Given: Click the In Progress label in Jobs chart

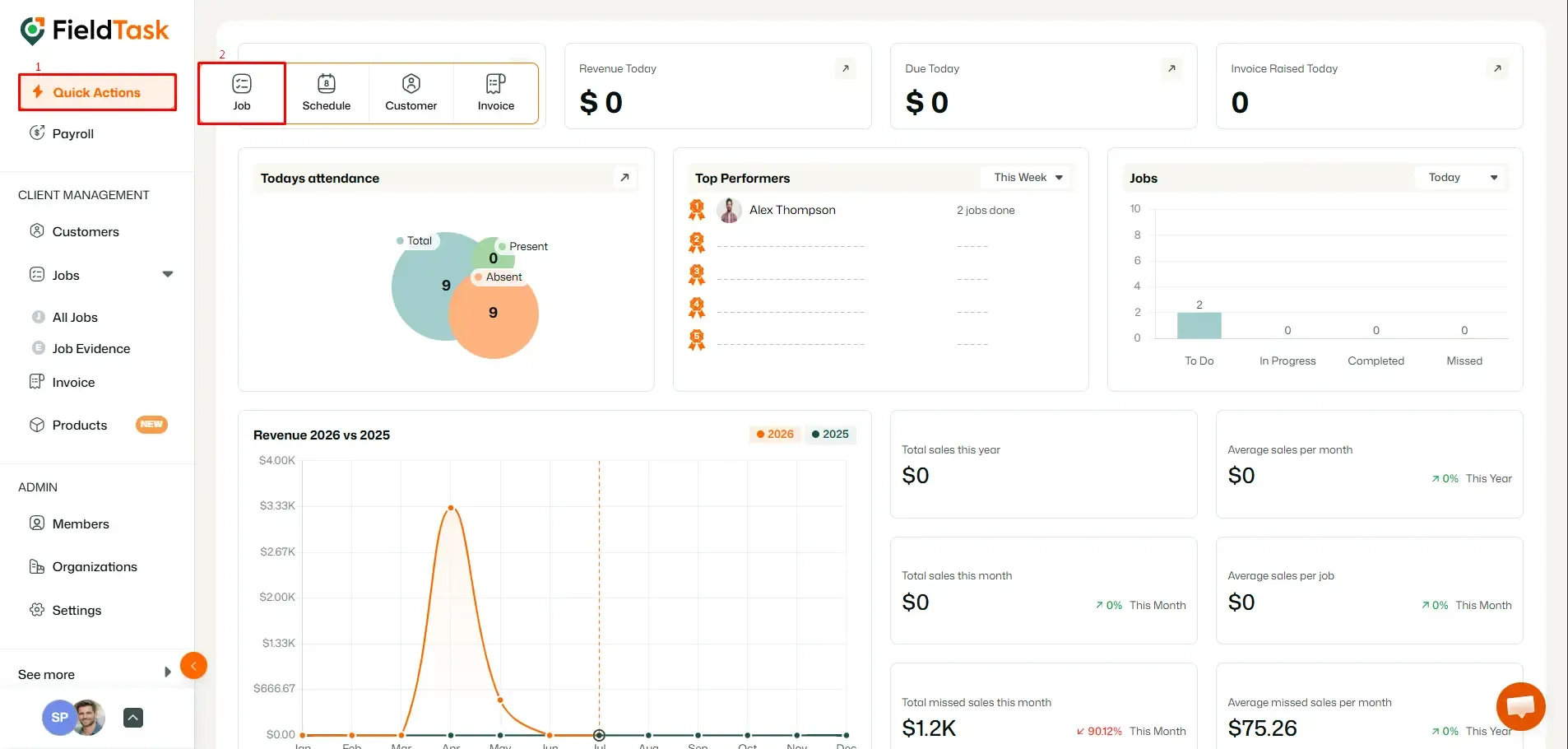Looking at the screenshot, I should [x=1287, y=361].
